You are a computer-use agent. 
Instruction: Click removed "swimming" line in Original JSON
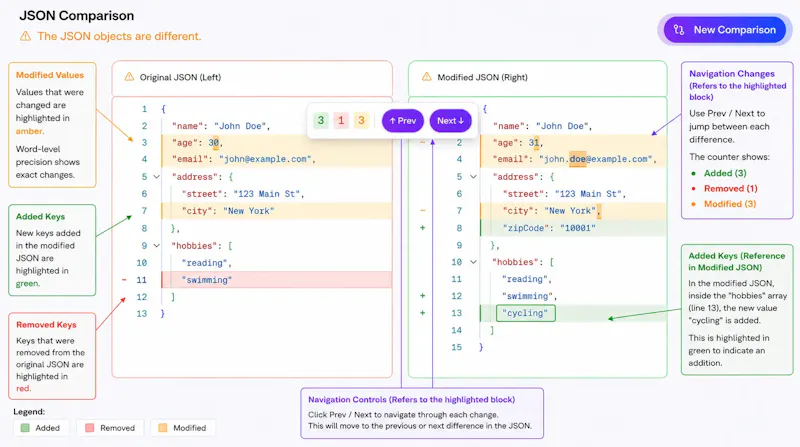pos(277,280)
